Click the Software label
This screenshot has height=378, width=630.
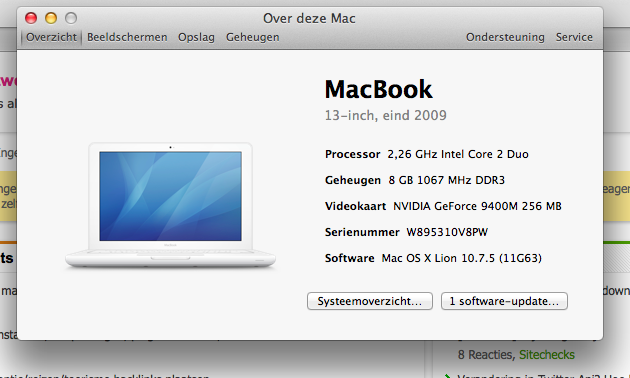(350, 258)
